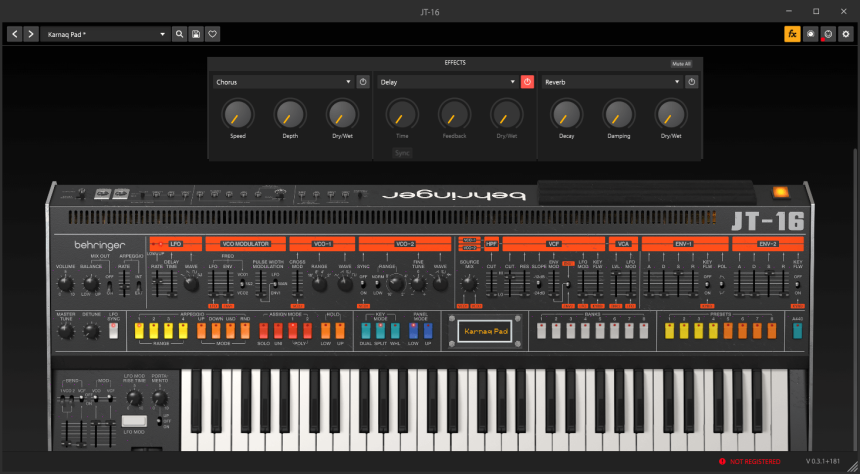Viewport: 860px width, 474px height.
Task: Click the Chorus Depth knob
Action: click(x=290, y=115)
